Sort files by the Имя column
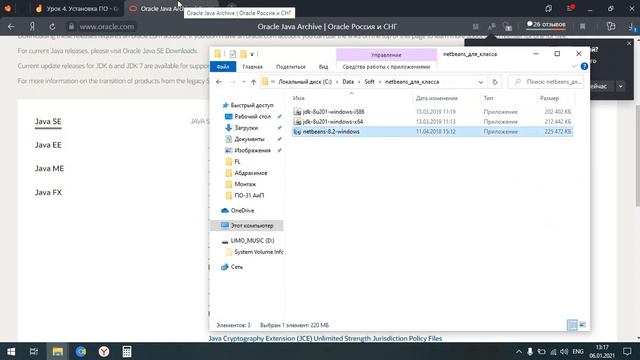Image resolution: width=640 pixels, height=360 pixels. click(x=299, y=98)
